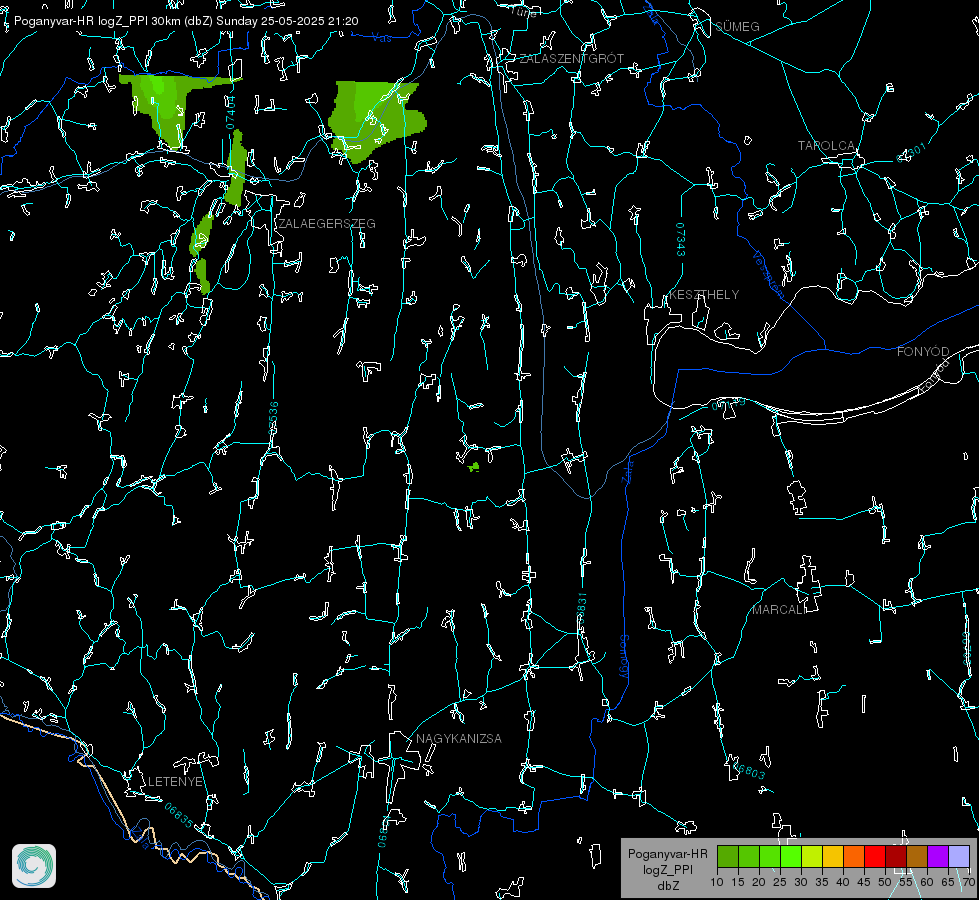Select the dark green 10–15 dBZ swatch
This screenshot has width=979, height=900.
(727, 856)
